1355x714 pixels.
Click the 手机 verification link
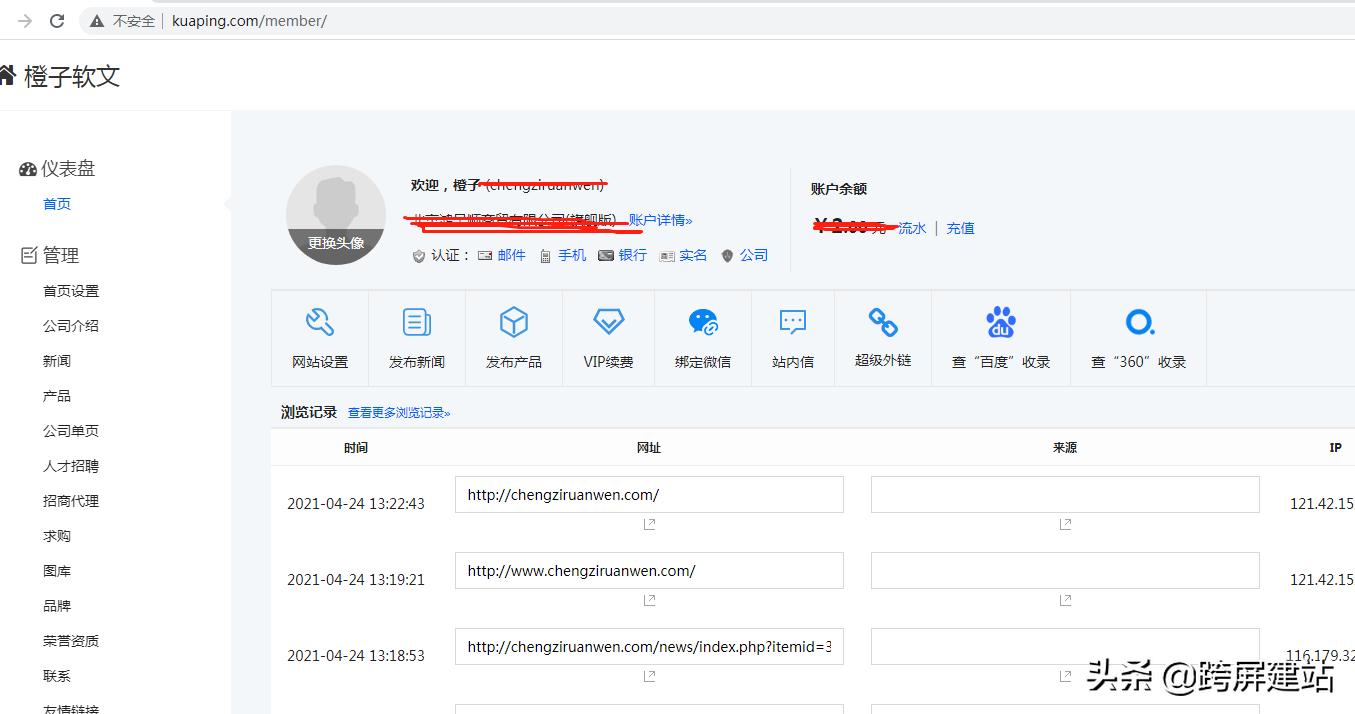[572, 255]
